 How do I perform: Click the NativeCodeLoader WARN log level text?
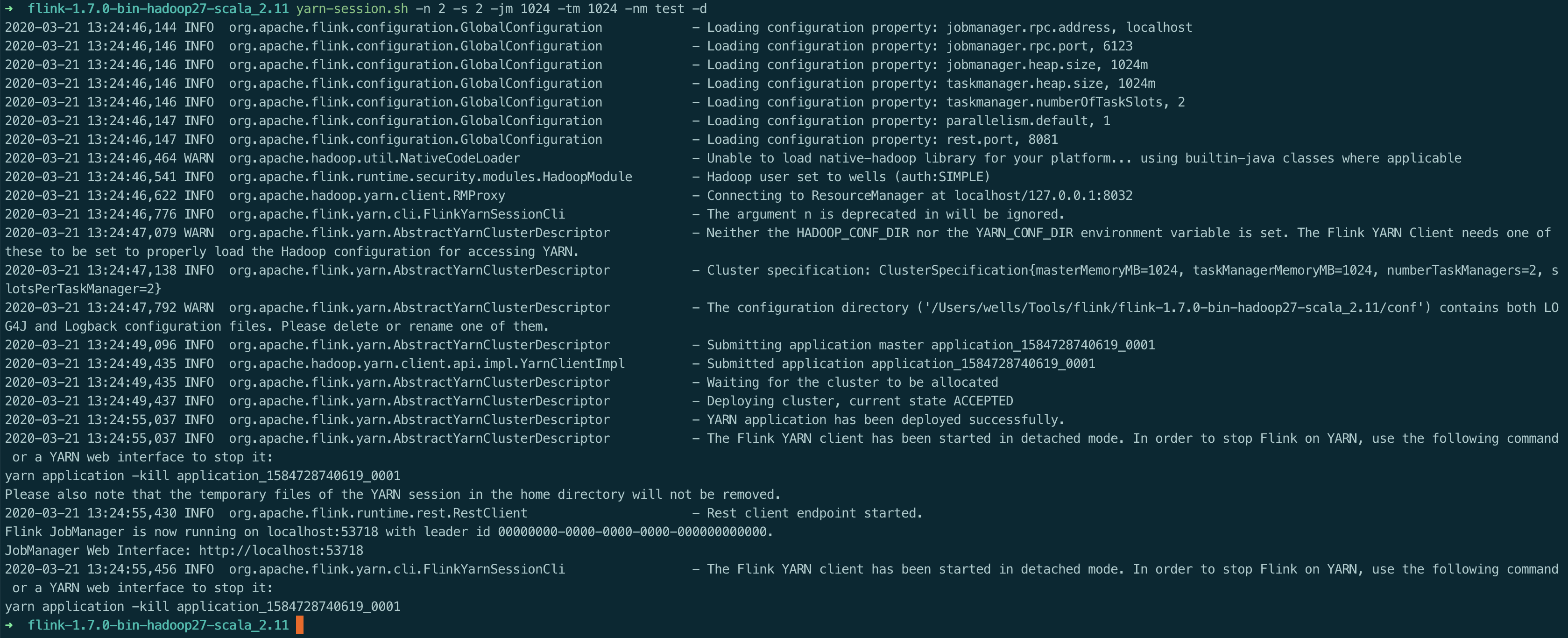pos(198,158)
